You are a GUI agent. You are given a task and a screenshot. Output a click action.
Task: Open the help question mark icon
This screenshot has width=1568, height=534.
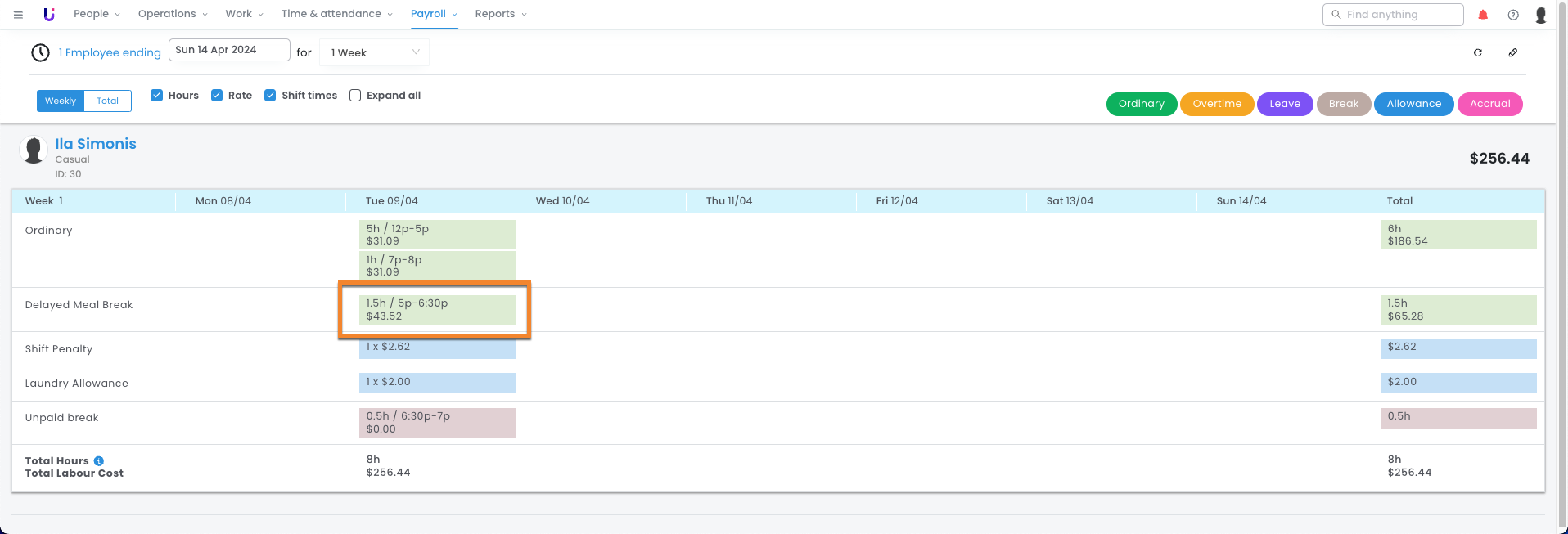pyautogui.click(x=1513, y=15)
